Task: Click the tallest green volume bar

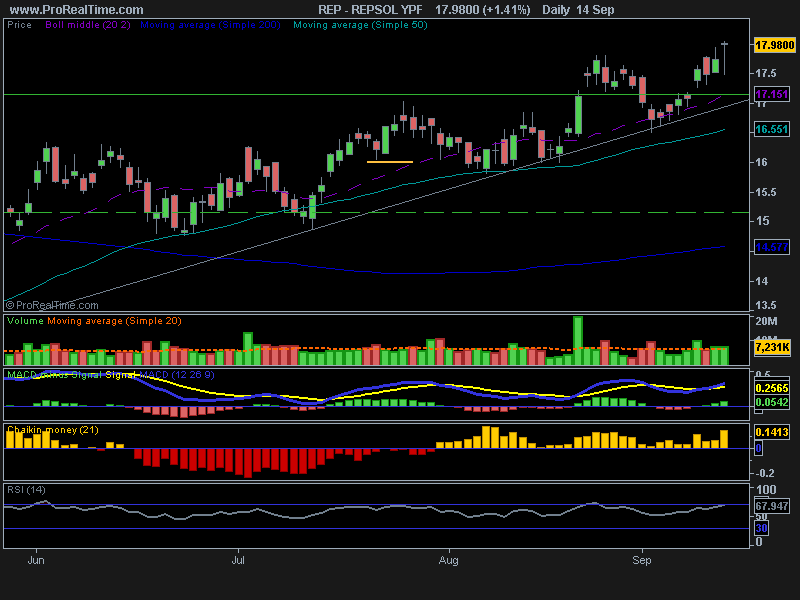Action: pos(578,341)
